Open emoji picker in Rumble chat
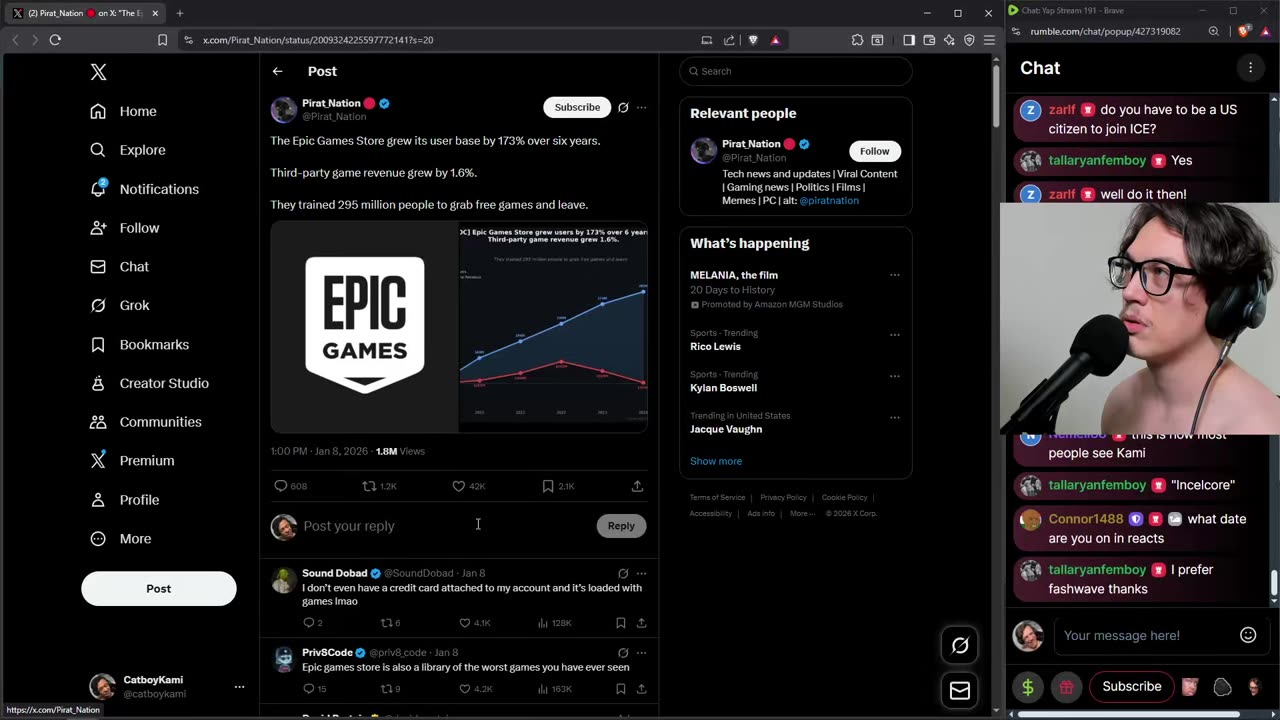Viewport: 1280px width, 720px height. point(1248,635)
